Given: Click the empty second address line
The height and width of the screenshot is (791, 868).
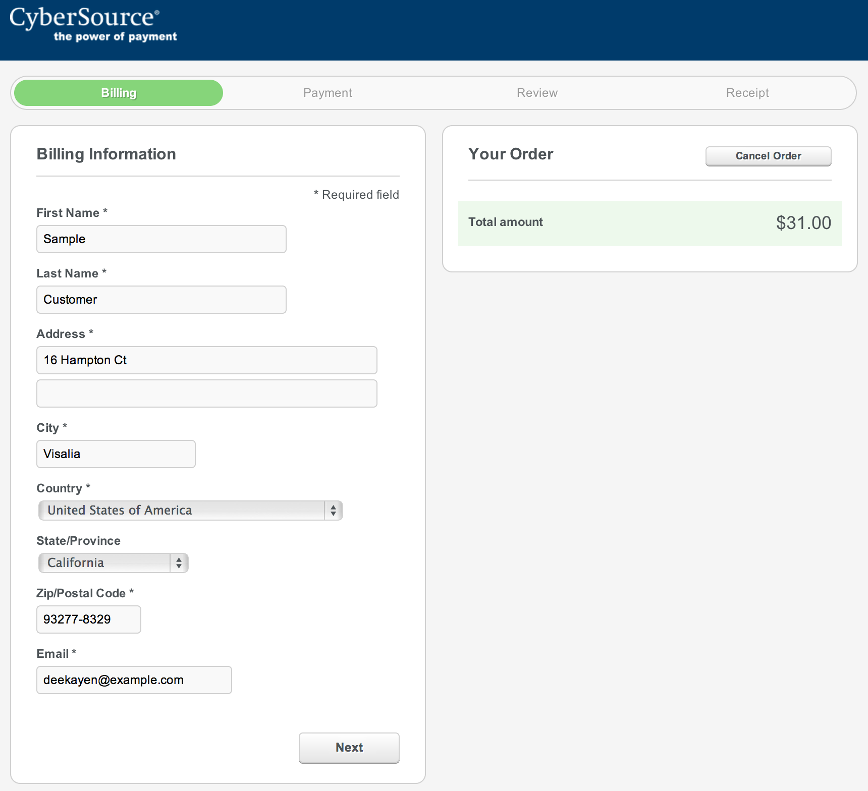Looking at the screenshot, I should pyautogui.click(x=206, y=393).
